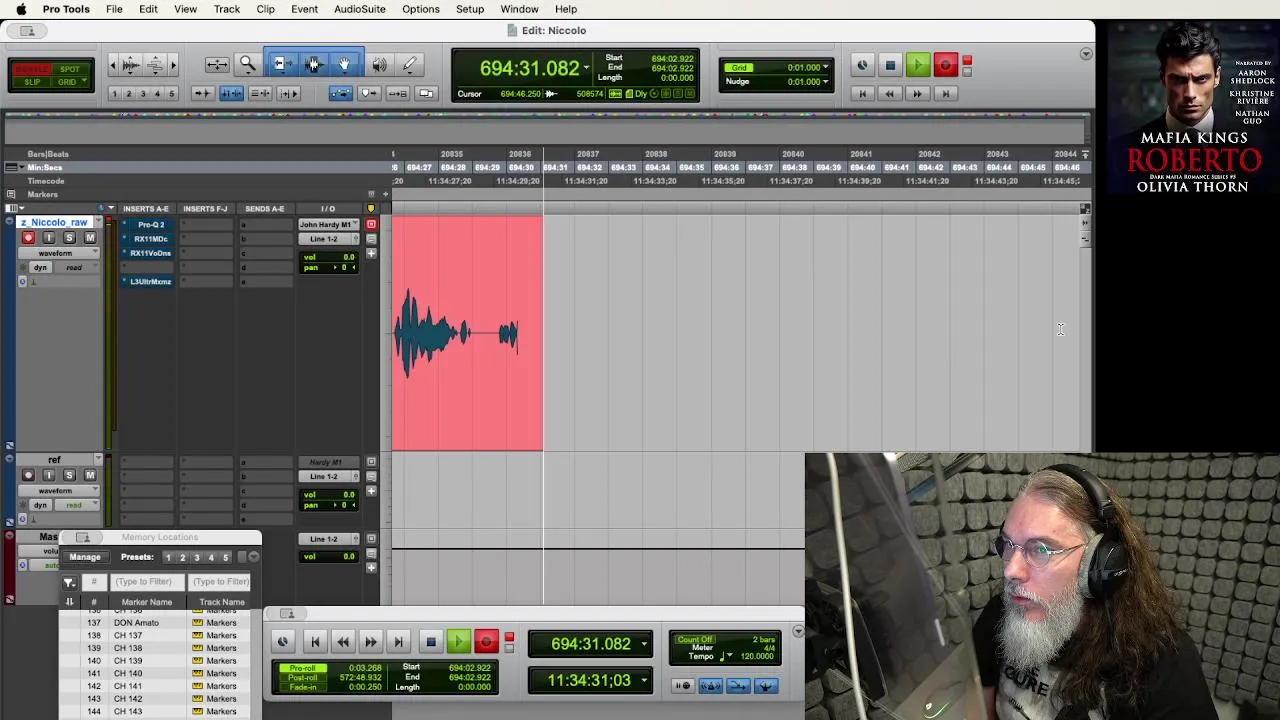Open automation mode 'read' on z_Niccolo_raw
Screen dimensions: 1280x720
coord(75,268)
